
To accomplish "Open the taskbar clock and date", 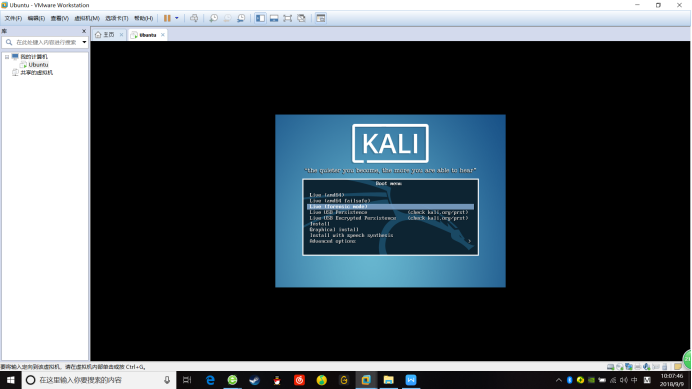I will pyautogui.click(x=672, y=380).
